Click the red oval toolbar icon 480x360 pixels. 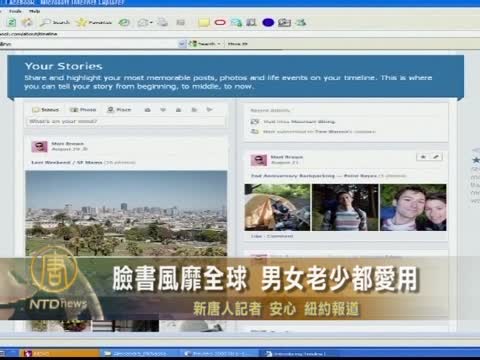pyautogui.click(x=220, y=23)
